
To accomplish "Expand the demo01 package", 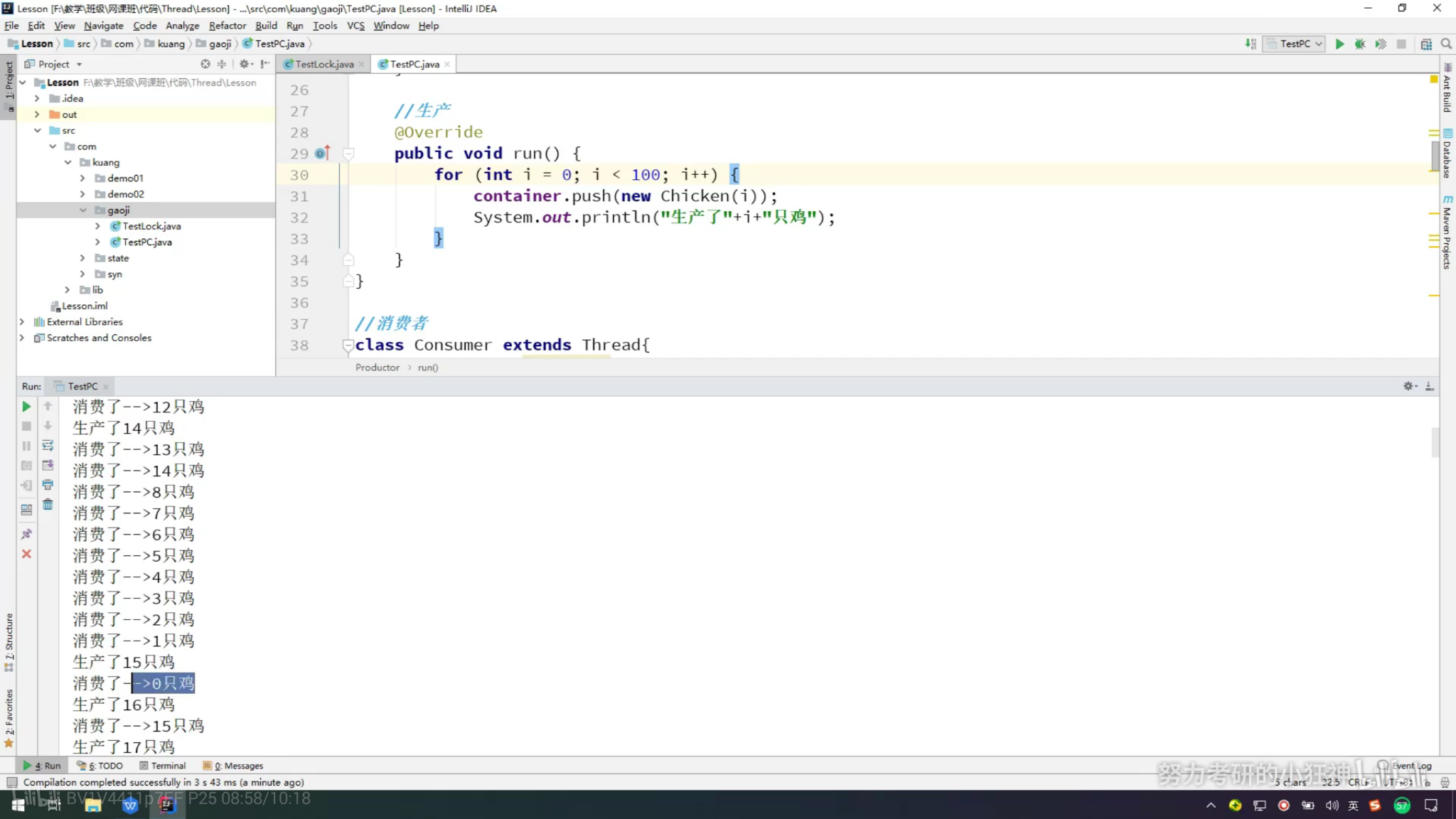I will click(82, 178).
